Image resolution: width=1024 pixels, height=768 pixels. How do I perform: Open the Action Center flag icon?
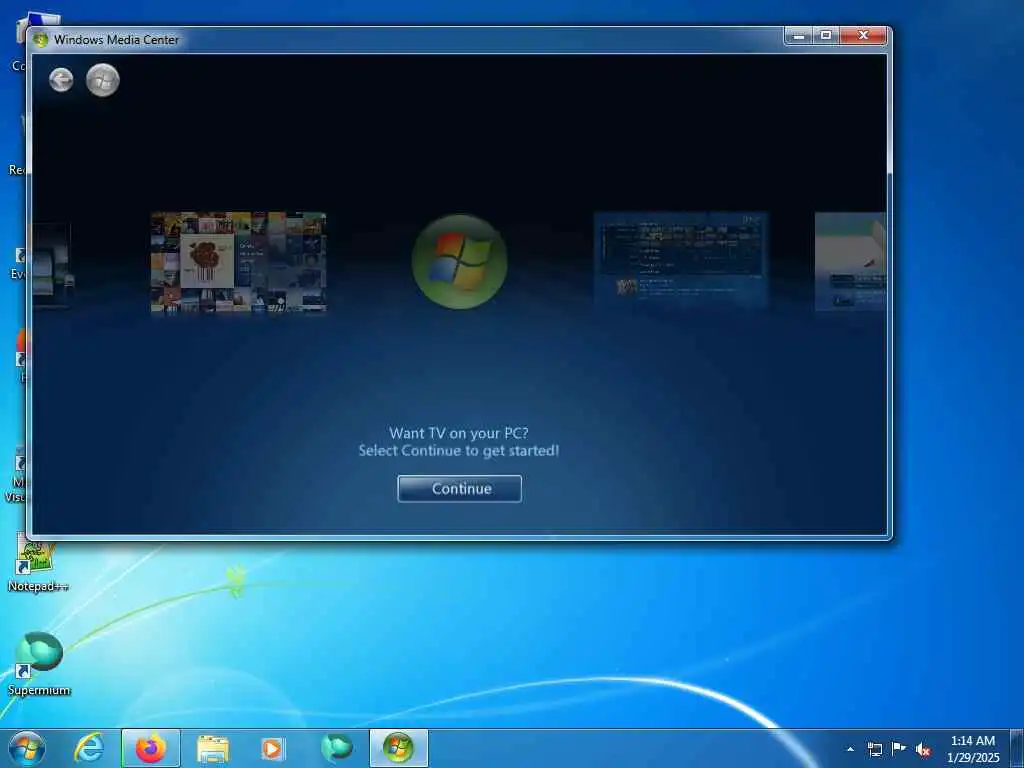click(899, 748)
